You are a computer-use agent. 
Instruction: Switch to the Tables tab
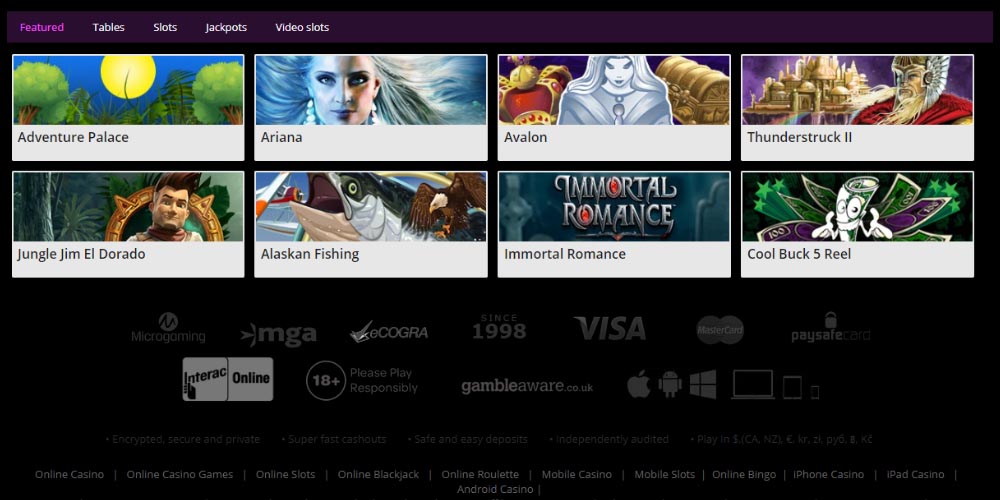pyautogui.click(x=108, y=27)
